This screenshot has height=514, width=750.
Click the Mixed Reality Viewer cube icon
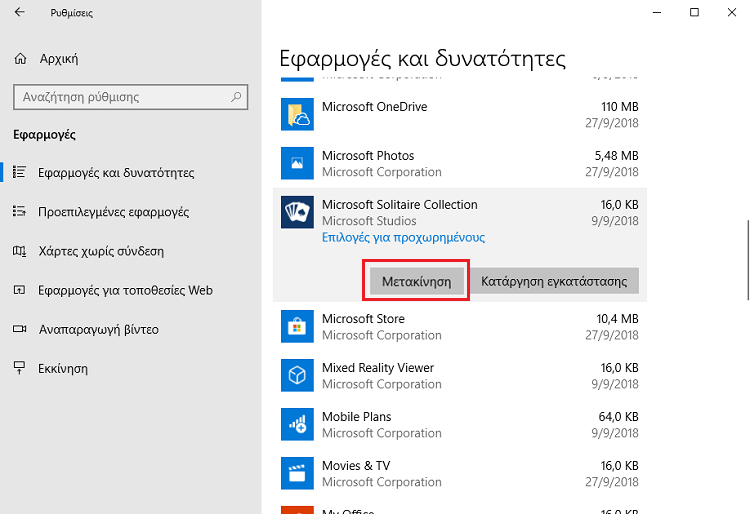(297, 375)
